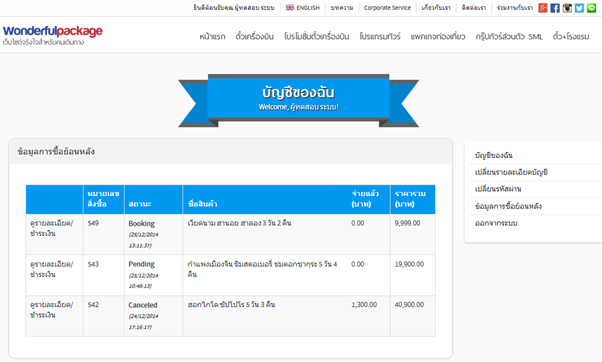Open โปรโมชั่นตั๋วเครื่องบิน menu item
602x362 pixels.
tap(317, 36)
